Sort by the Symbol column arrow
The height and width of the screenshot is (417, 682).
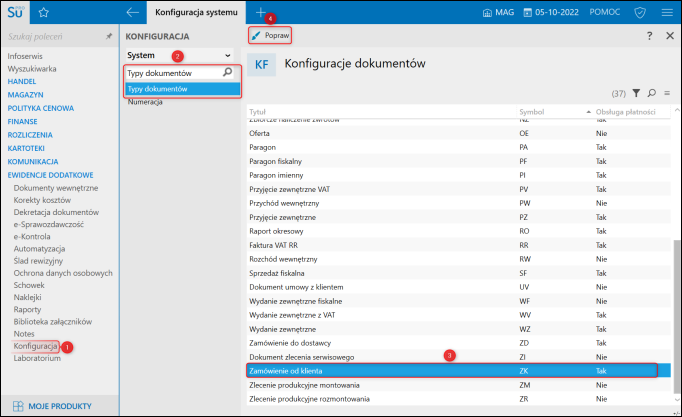click(x=588, y=112)
